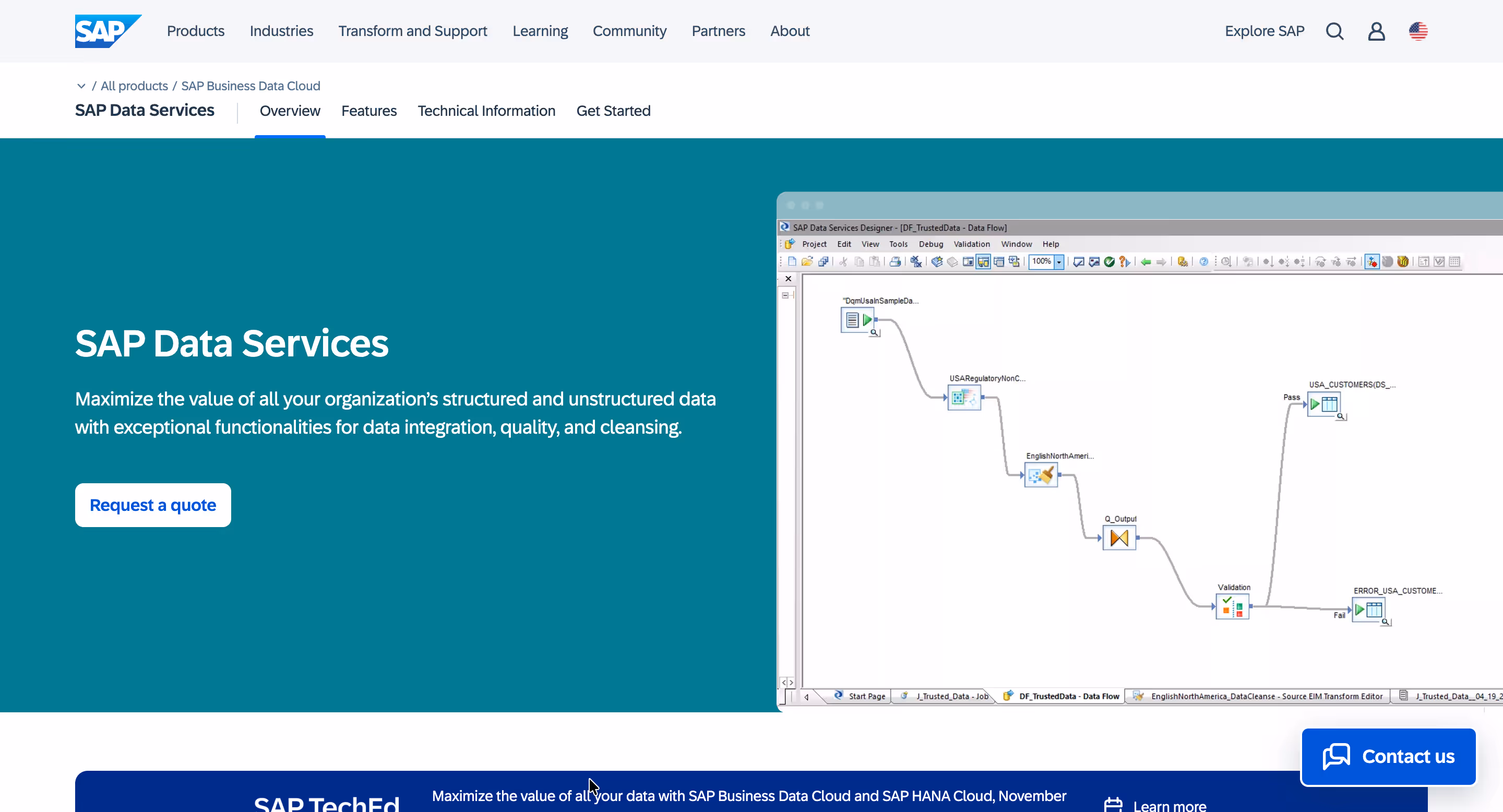The height and width of the screenshot is (812, 1503).
Task: Open the language selector flag icon
Action: click(1418, 31)
